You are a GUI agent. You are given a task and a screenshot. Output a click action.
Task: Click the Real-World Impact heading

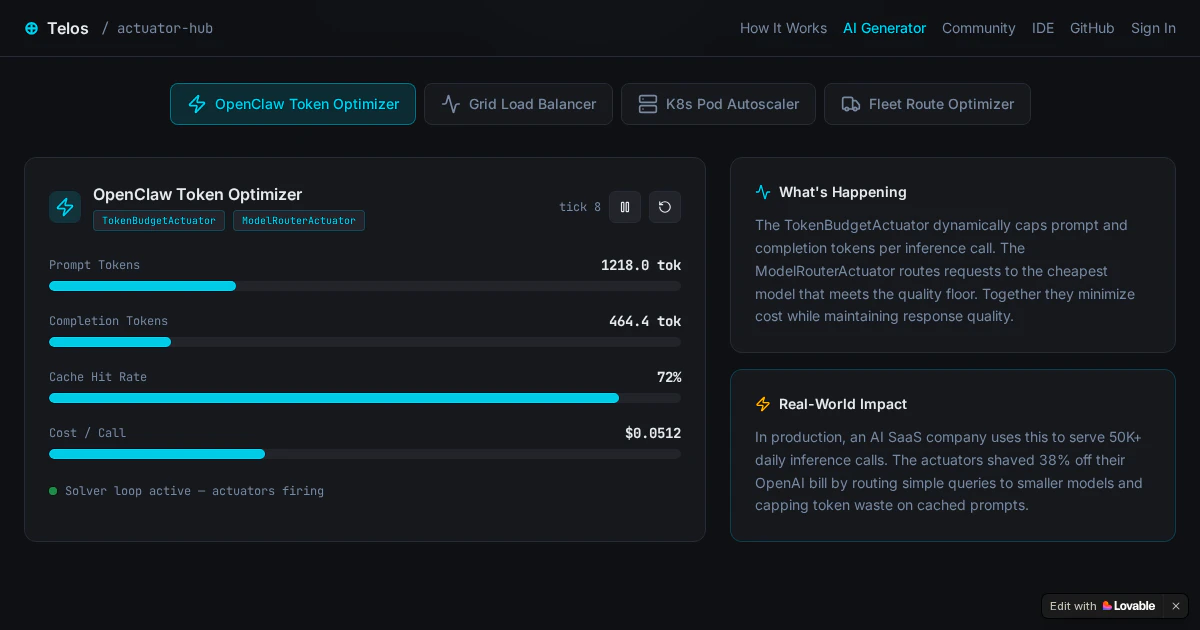(x=843, y=404)
